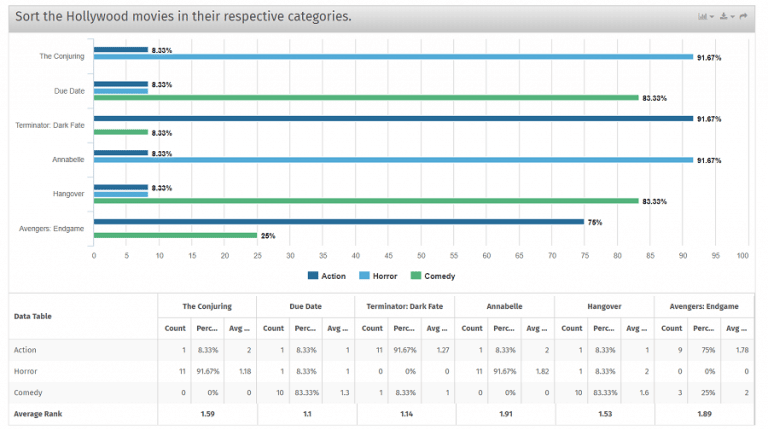
Task: Toggle the Comedy series in legend
Action: coord(433,276)
